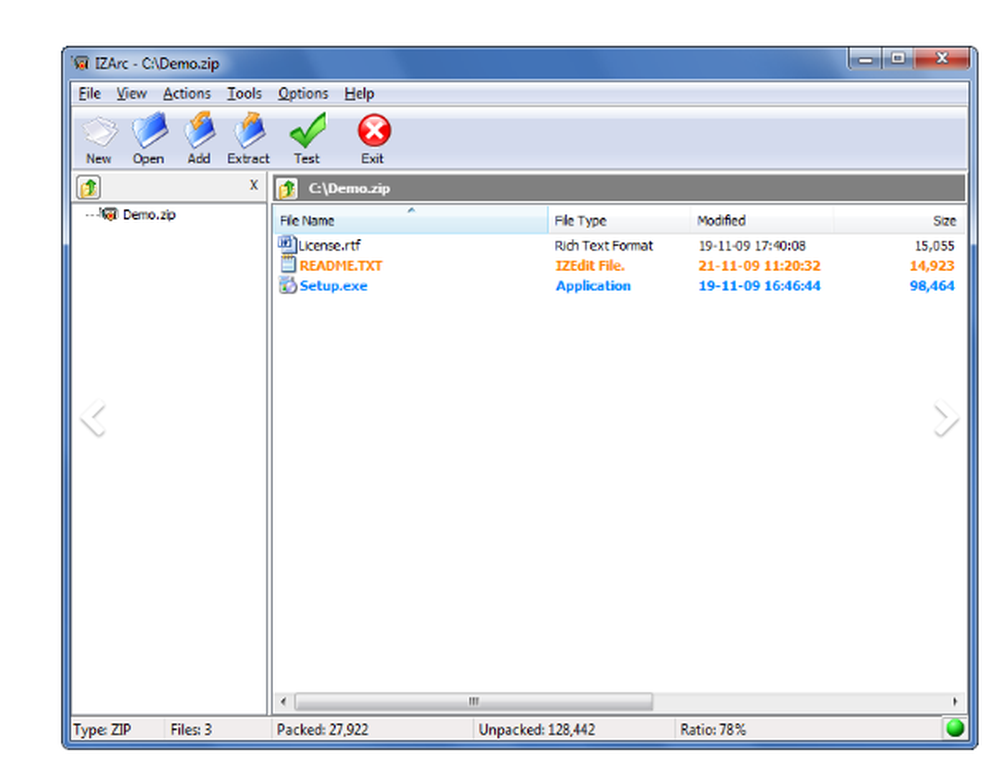Open the View menu

point(131,94)
